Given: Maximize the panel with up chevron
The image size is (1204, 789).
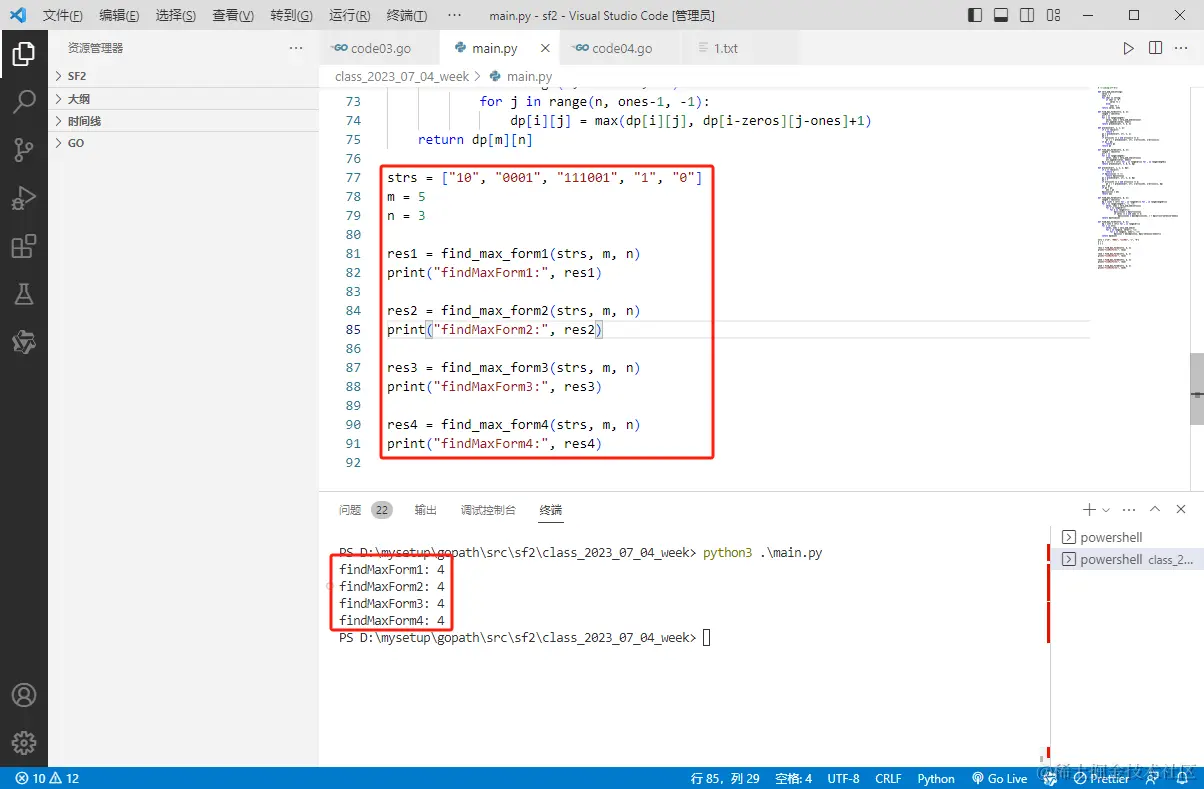Looking at the screenshot, I should tap(1155, 510).
